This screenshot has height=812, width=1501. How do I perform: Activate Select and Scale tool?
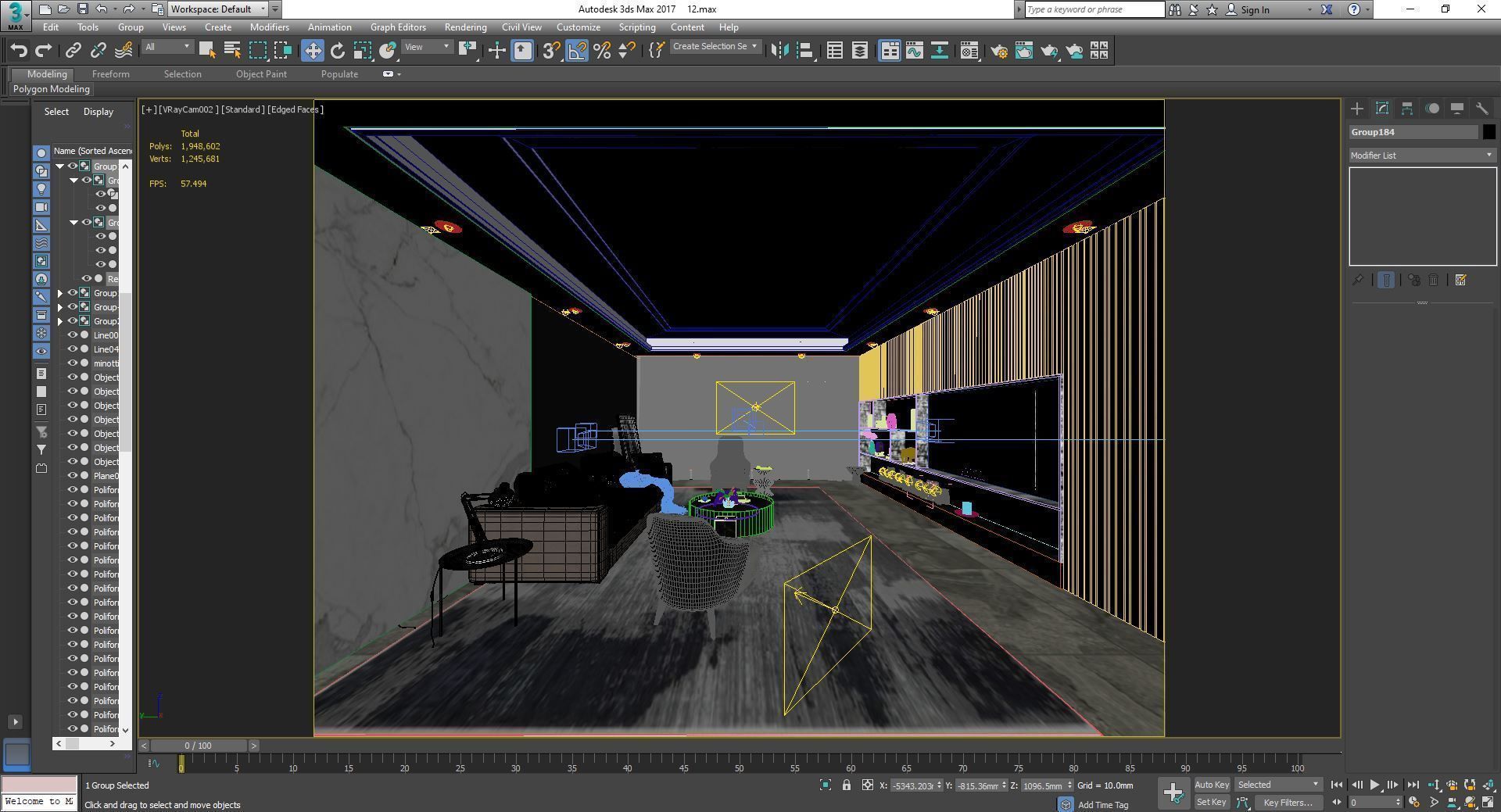click(363, 51)
